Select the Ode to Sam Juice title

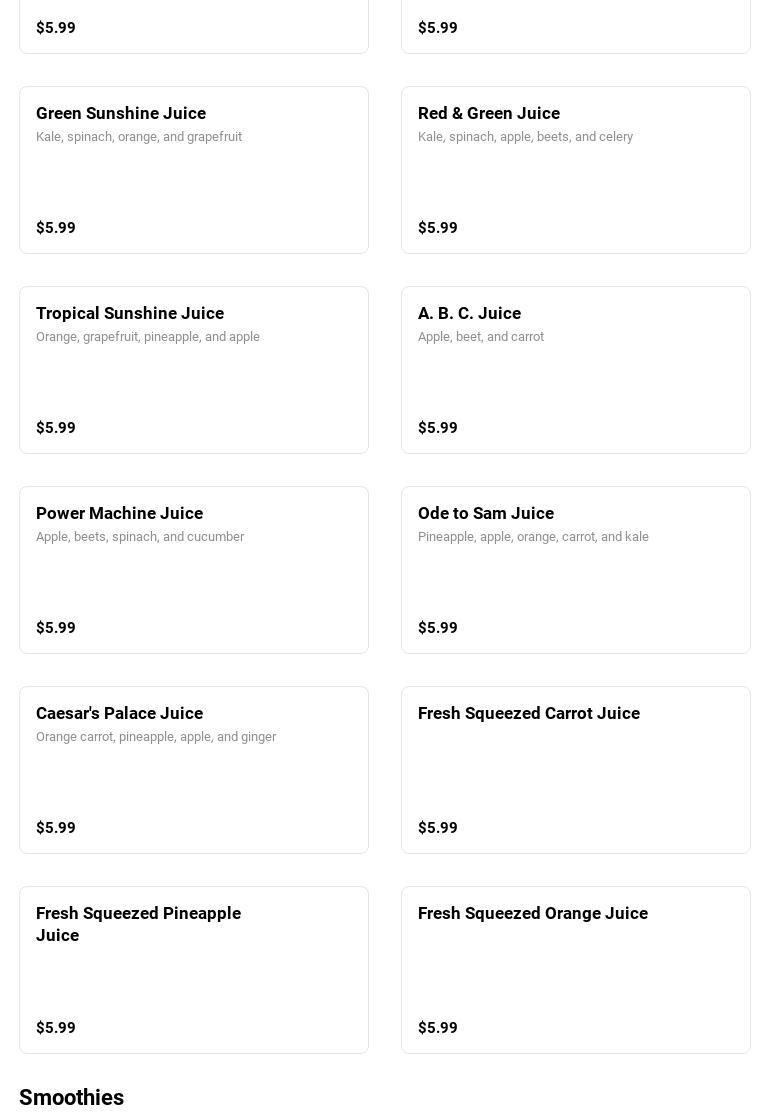(x=485, y=513)
